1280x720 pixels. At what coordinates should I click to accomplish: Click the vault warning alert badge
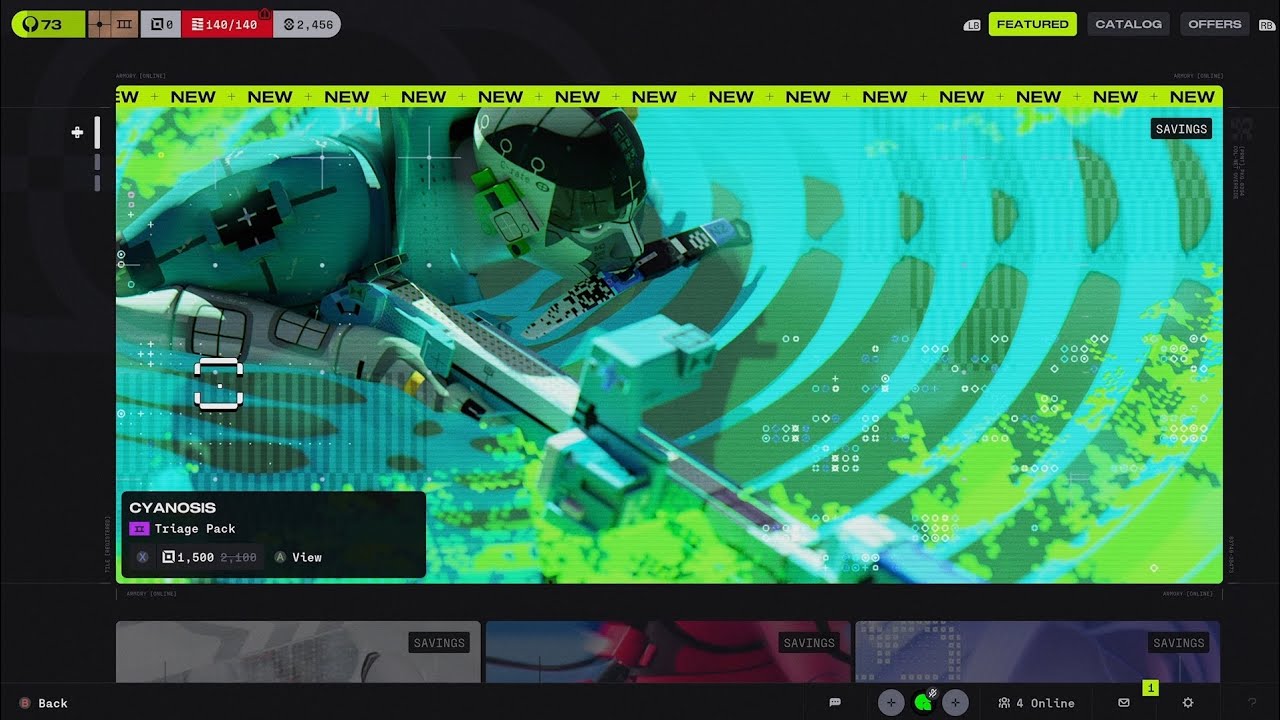(x=265, y=13)
